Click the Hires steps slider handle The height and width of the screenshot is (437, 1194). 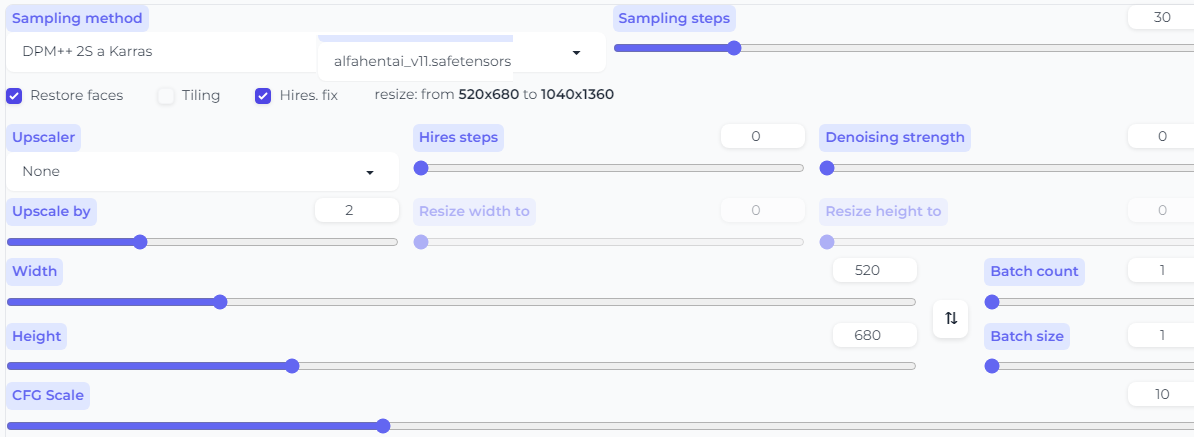[x=421, y=168]
